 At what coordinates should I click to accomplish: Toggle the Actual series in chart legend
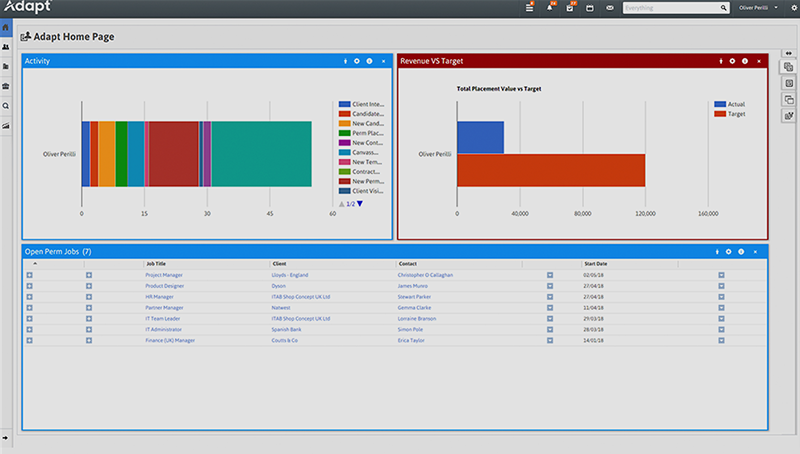732,104
